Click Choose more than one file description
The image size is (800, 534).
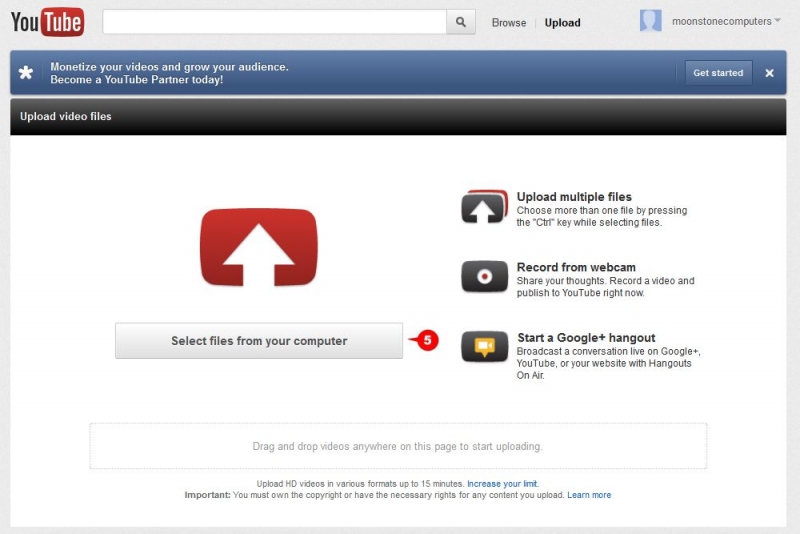pyautogui.click(x=602, y=216)
